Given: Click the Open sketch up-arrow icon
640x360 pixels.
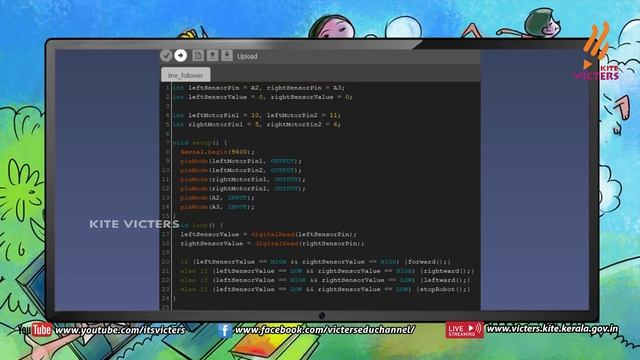Looking at the screenshot, I should tap(212, 56).
